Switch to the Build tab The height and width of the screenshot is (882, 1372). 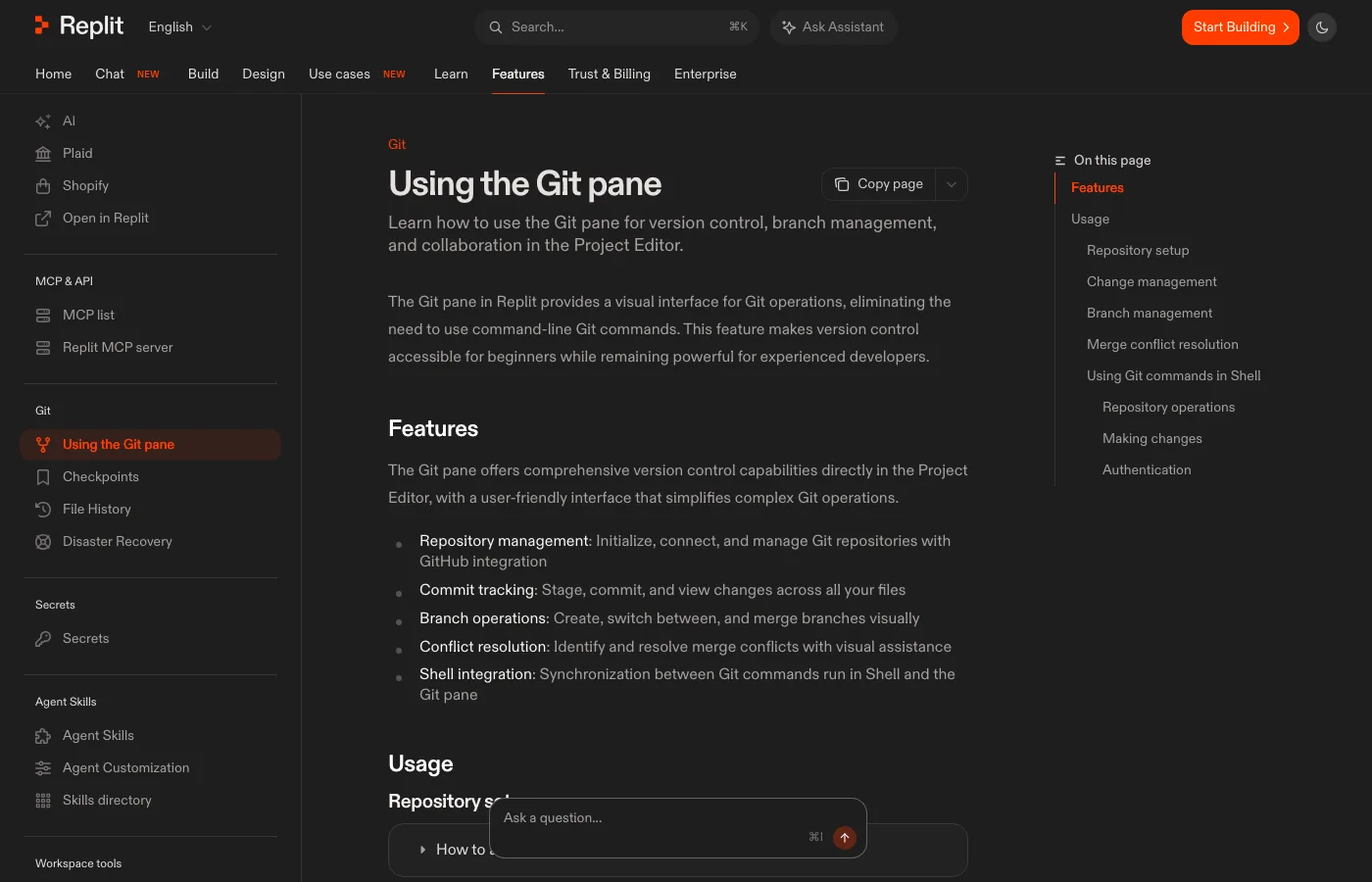click(204, 73)
